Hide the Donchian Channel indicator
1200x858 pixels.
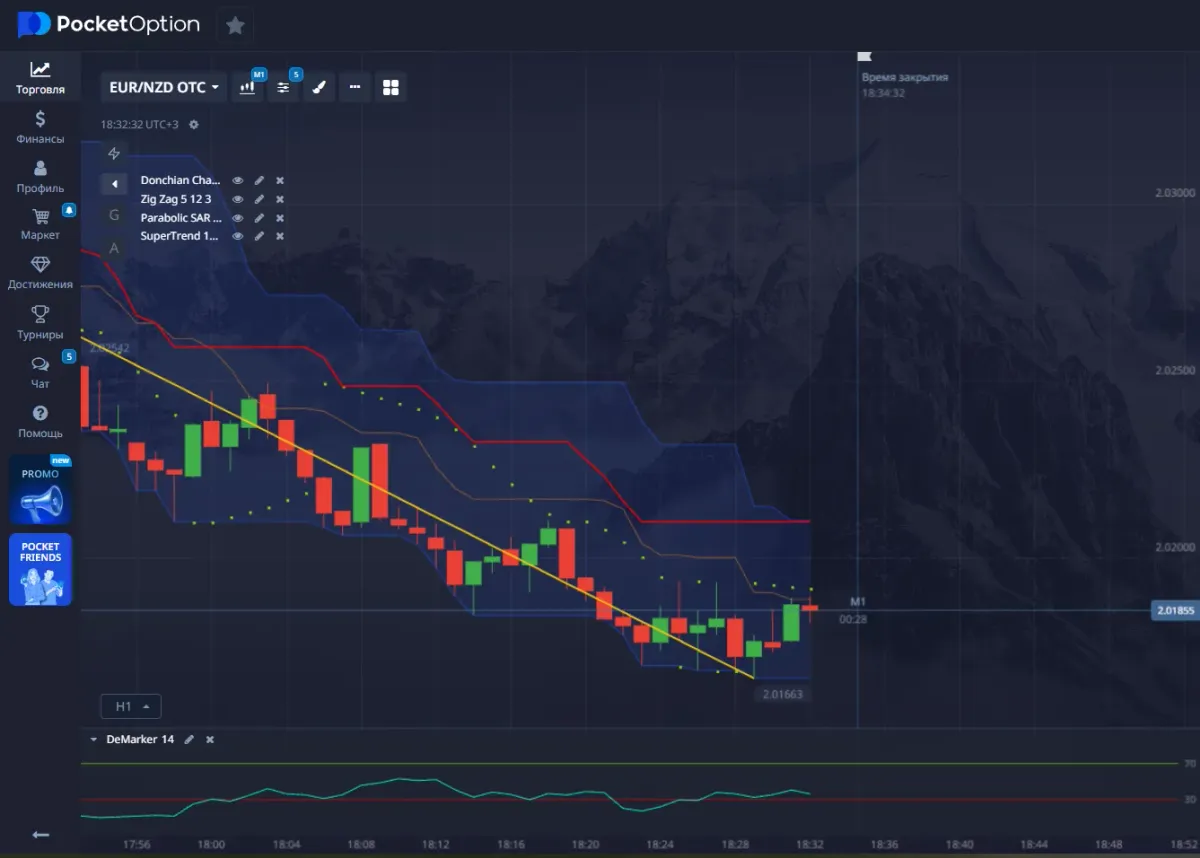point(237,180)
